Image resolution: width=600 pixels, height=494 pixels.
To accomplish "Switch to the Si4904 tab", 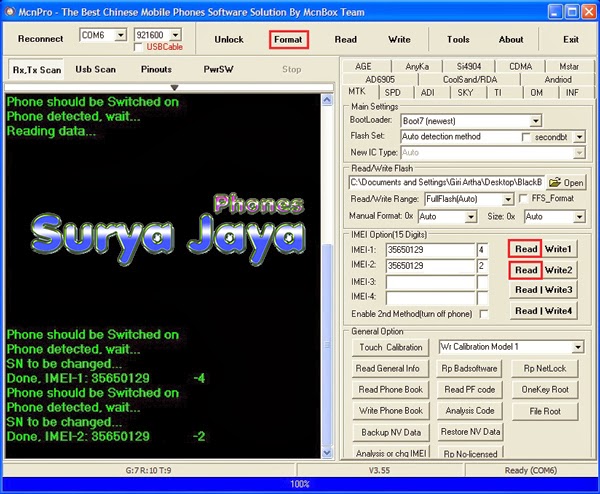I will 469,67.
